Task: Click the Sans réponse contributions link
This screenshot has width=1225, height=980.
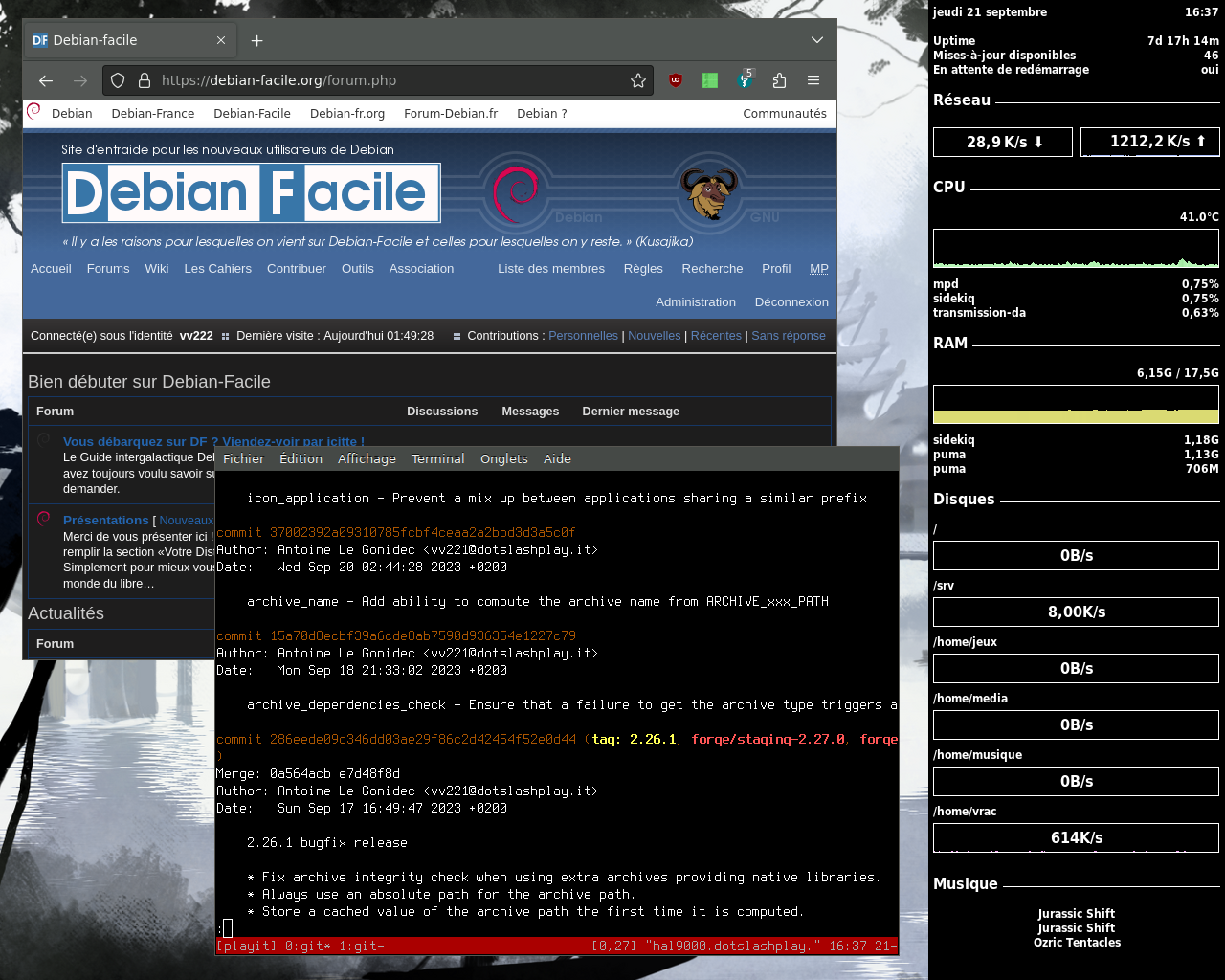Action: tap(789, 336)
